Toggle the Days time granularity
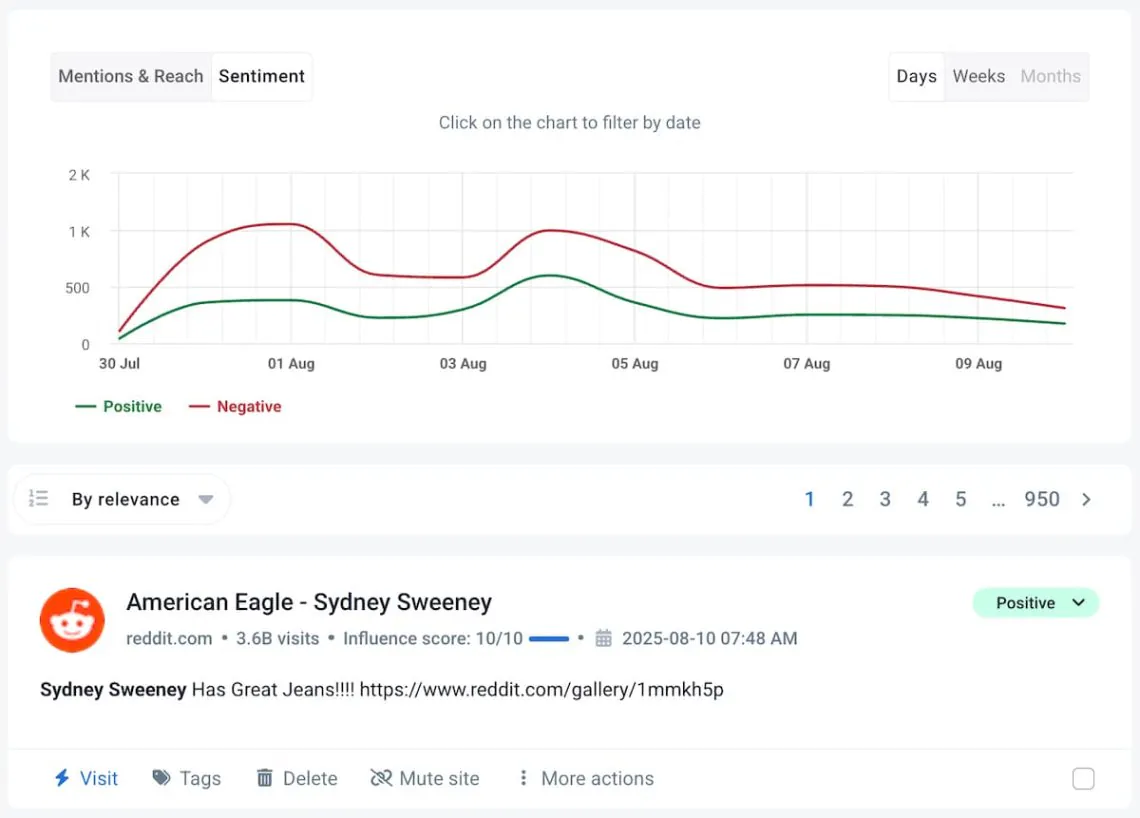The width and height of the screenshot is (1140, 818). 916,76
